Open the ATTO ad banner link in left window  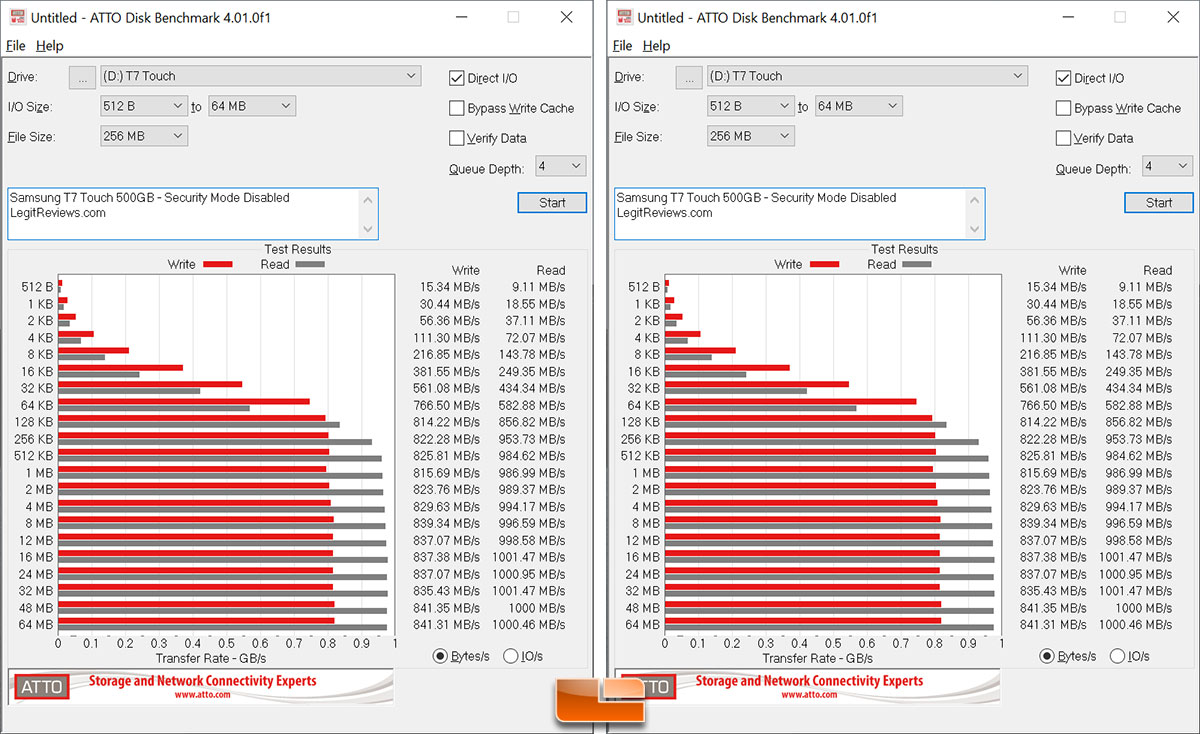(201, 686)
